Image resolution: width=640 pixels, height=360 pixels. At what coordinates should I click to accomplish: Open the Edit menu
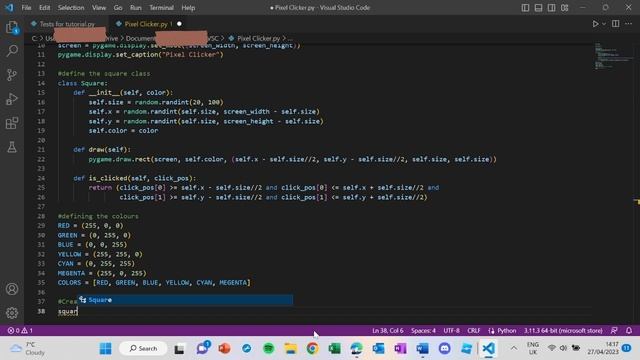click(44, 8)
